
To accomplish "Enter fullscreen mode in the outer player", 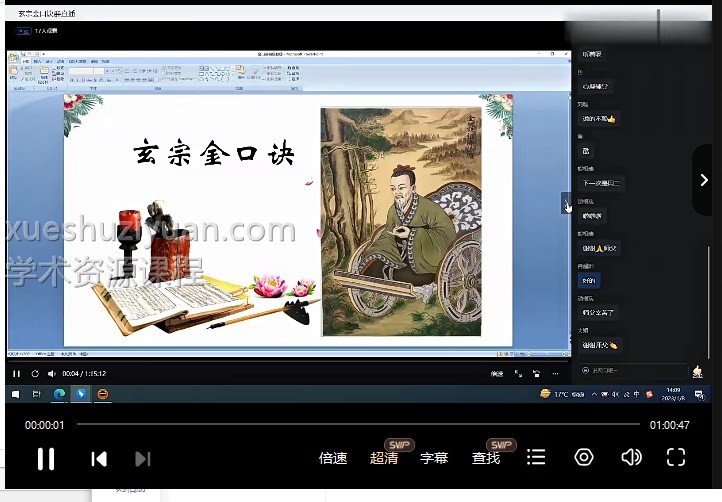I will (x=676, y=457).
